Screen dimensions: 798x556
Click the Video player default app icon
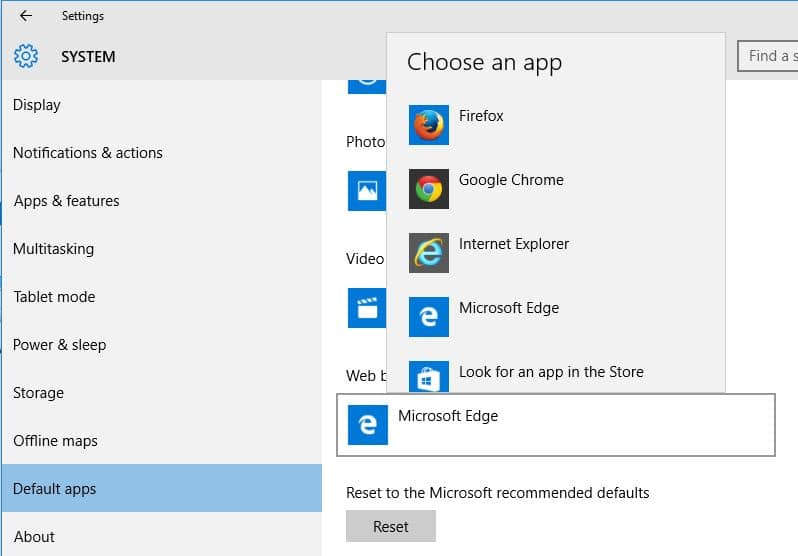point(366,308)
